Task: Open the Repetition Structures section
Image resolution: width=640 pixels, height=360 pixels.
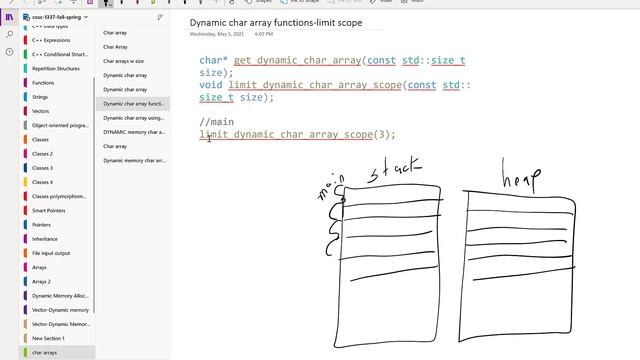Action: tap(56, 69)
